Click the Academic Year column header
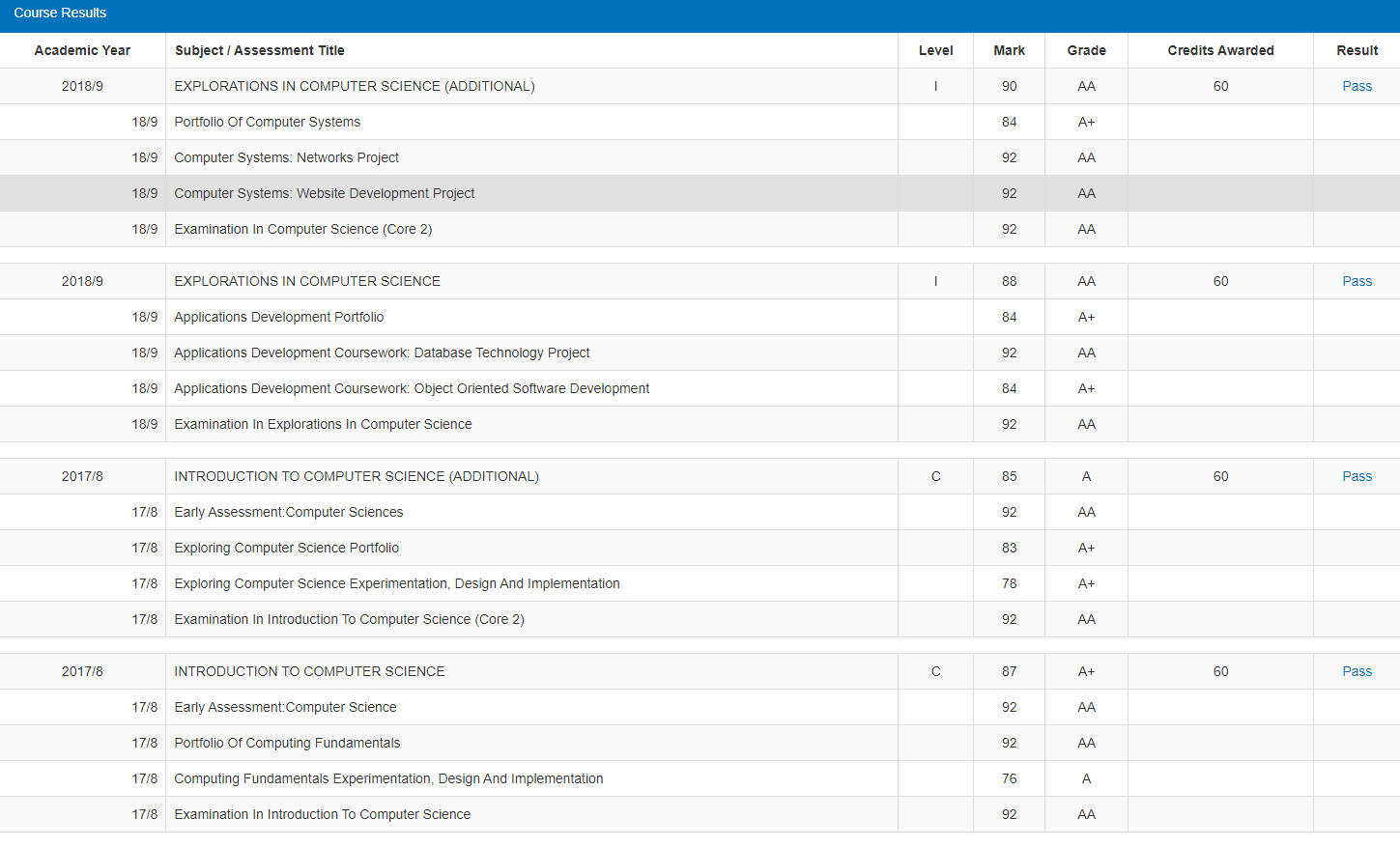The height and width of the screenshot is (847, 1400). (x=82, y=50)
